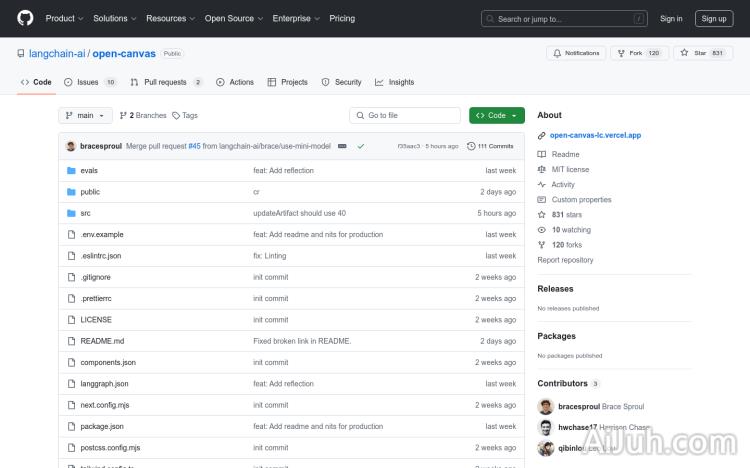The height and width of the screenshot is (468, 750).
Task: Open the evals folder
Action: pos(89,171)
